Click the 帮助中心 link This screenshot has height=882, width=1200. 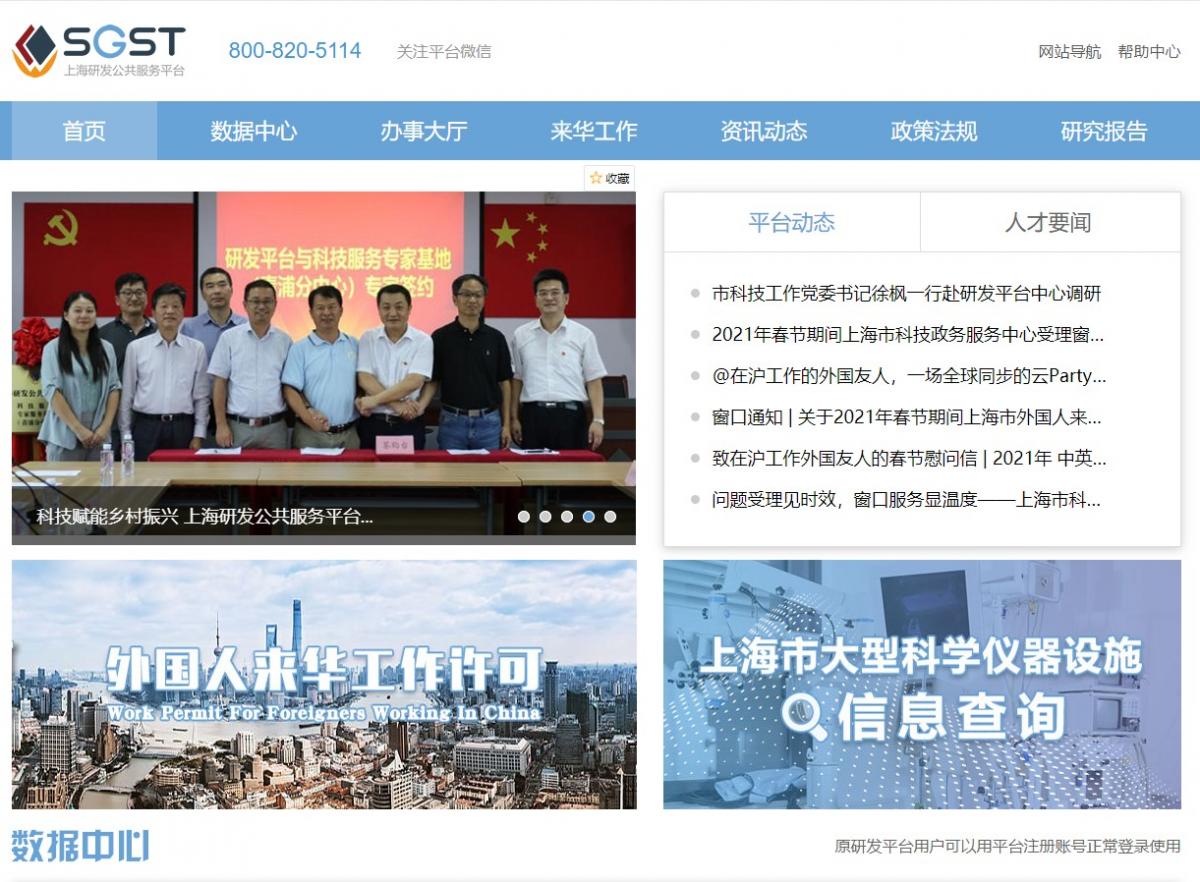point(1149,52)
